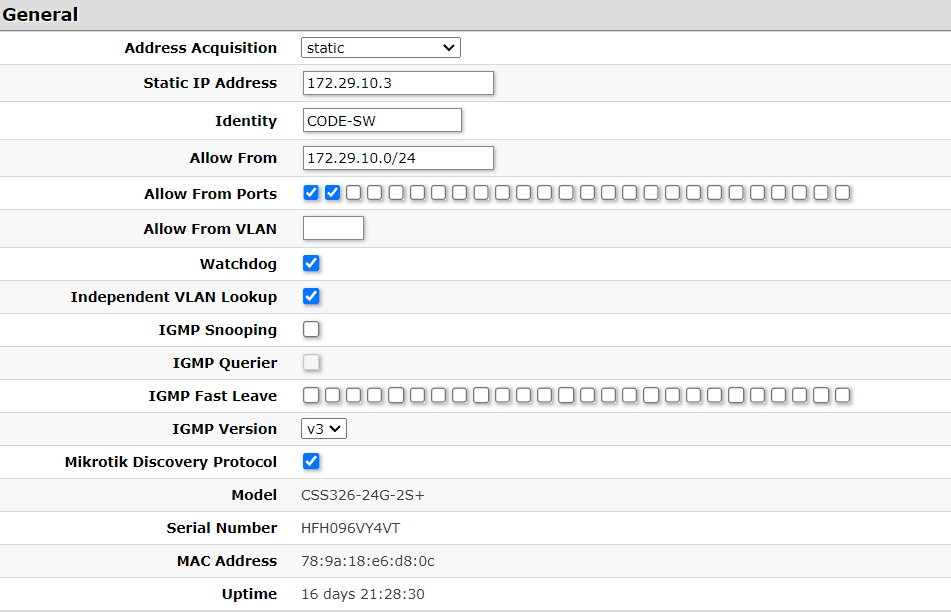The image size is (951, 612).
Task: Click the Allow From VLAN label
Action: 210,229
